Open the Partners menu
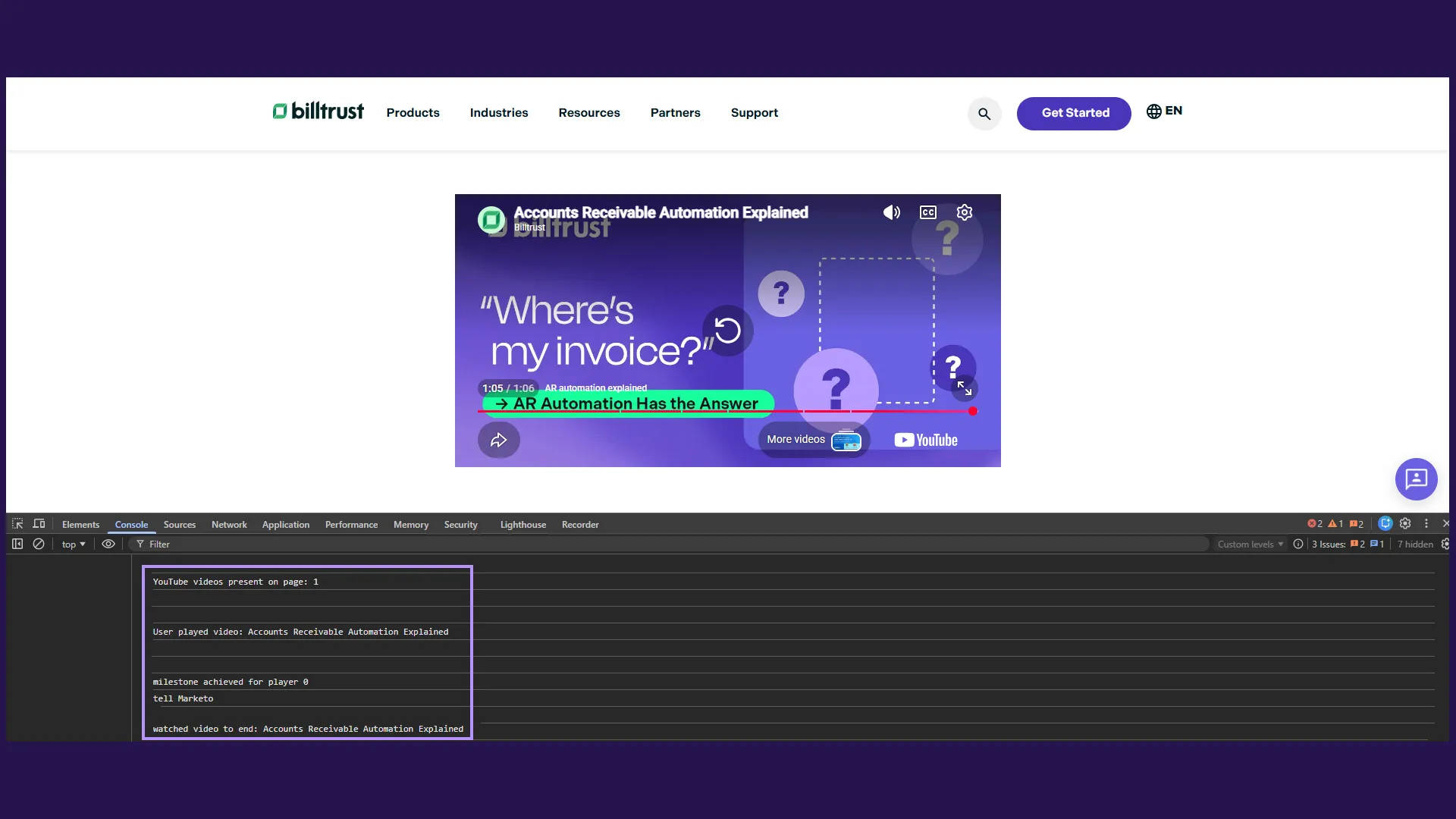Screen dimensions: 1456x819 675,113
